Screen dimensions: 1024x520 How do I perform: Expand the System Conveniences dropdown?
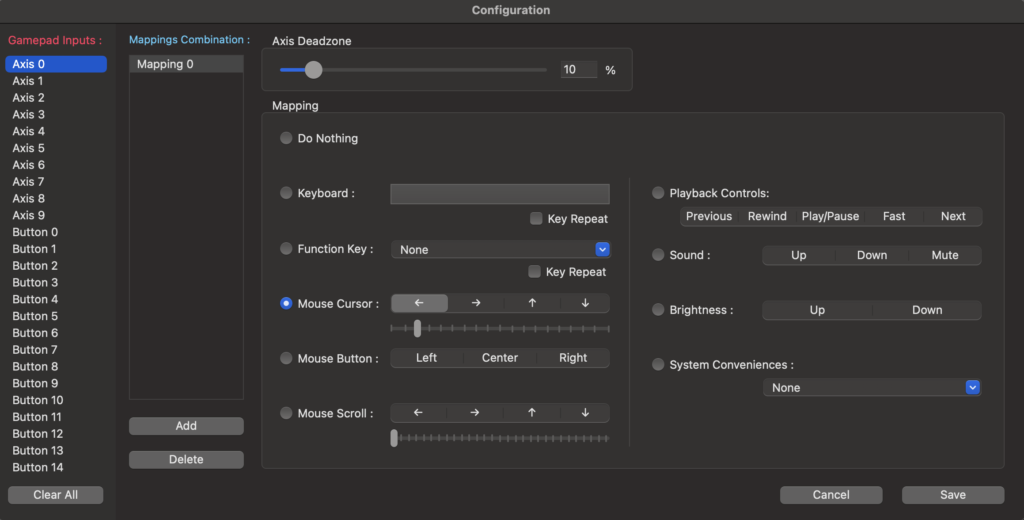[x=871, y=388]
